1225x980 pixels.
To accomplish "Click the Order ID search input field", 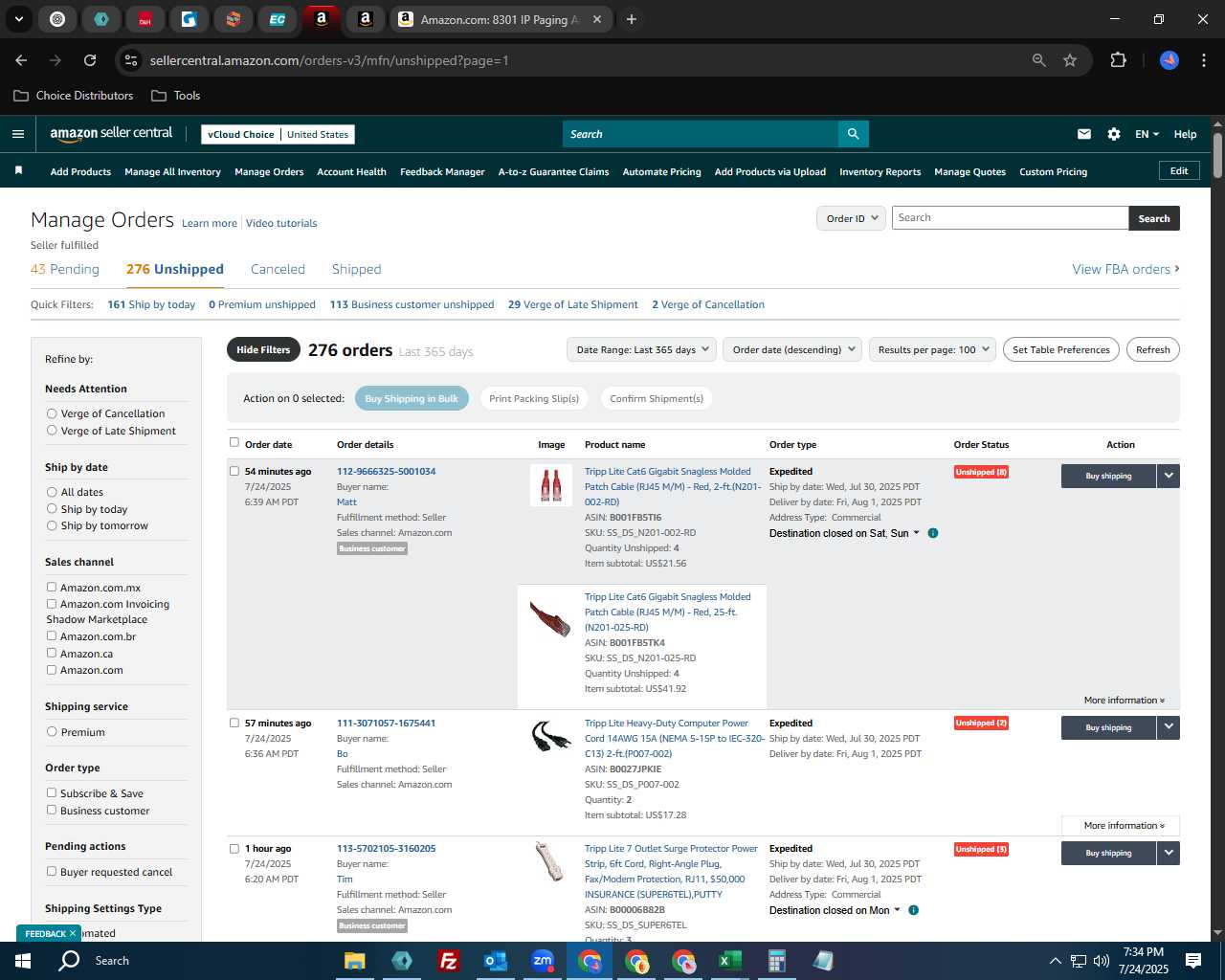I will click(1011, 218).
